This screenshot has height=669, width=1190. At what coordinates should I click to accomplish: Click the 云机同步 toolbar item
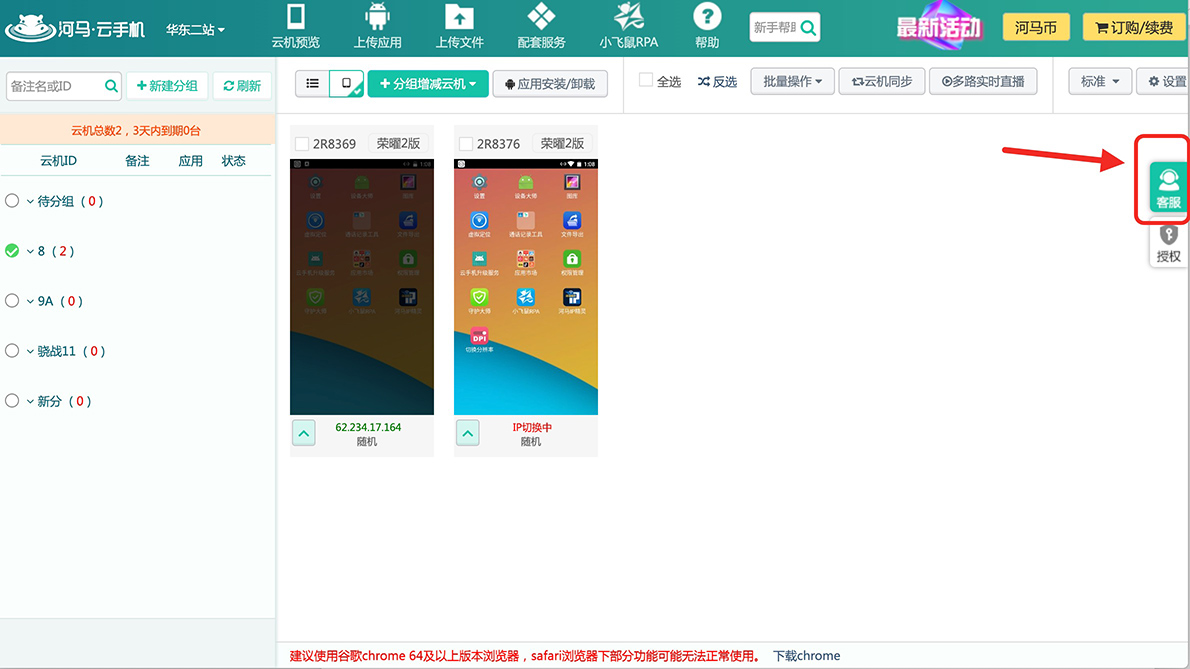(x=881, y=82)
